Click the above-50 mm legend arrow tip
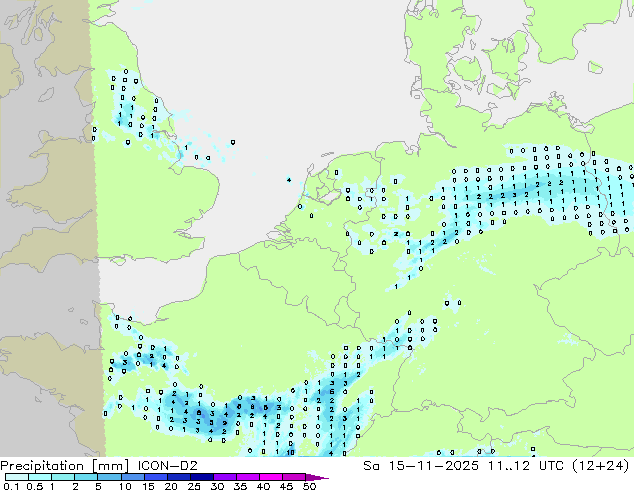The image size is (634, 490). click(x=317, y=477)
